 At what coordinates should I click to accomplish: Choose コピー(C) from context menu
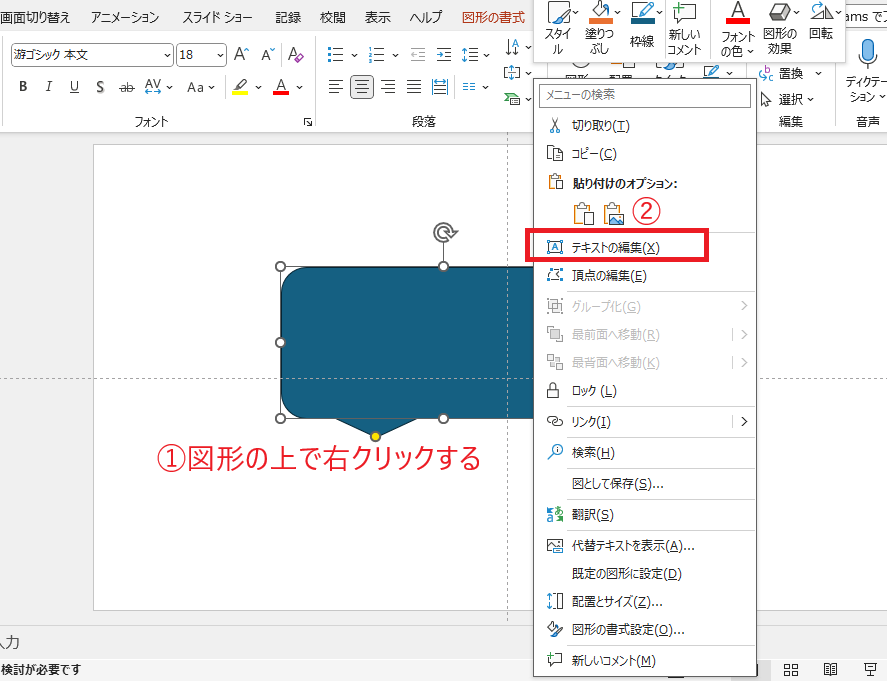click(645, 154)
